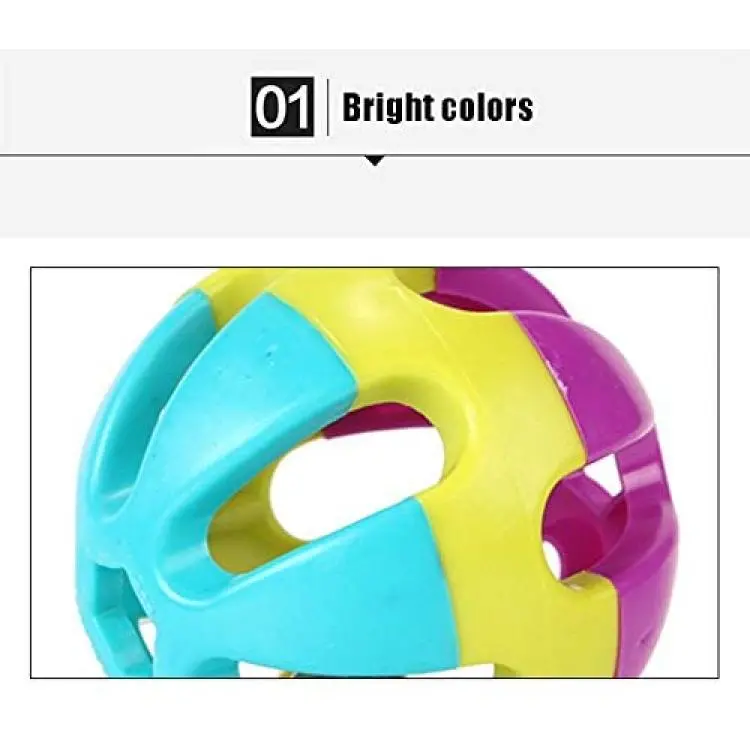The height and width of the screenshot is (750, 750).
Task: Click the horizontal line under the heading
Action: tap(375, 155)
